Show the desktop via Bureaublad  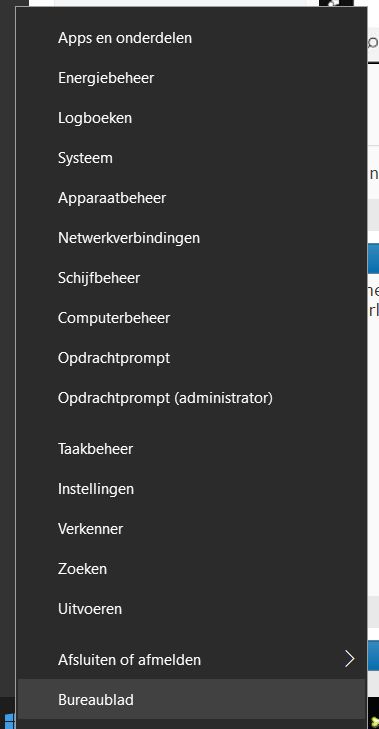(x=191, y=699)
